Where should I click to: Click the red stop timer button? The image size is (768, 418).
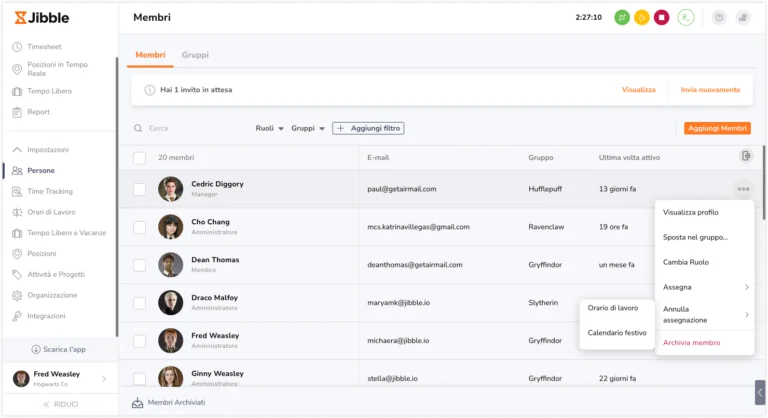point(661,18)
